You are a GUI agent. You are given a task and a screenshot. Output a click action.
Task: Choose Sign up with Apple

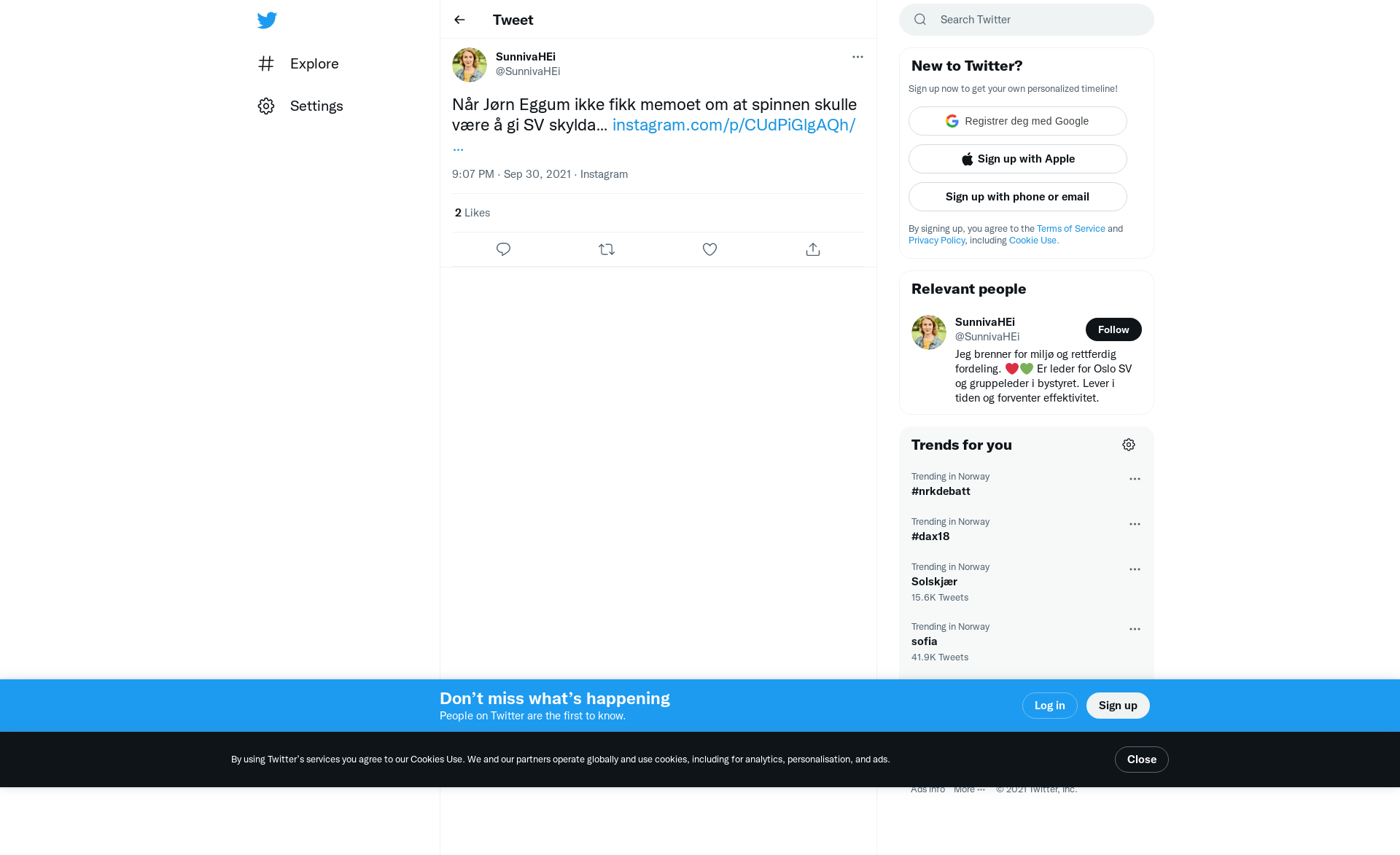(x=1018, y=159)
